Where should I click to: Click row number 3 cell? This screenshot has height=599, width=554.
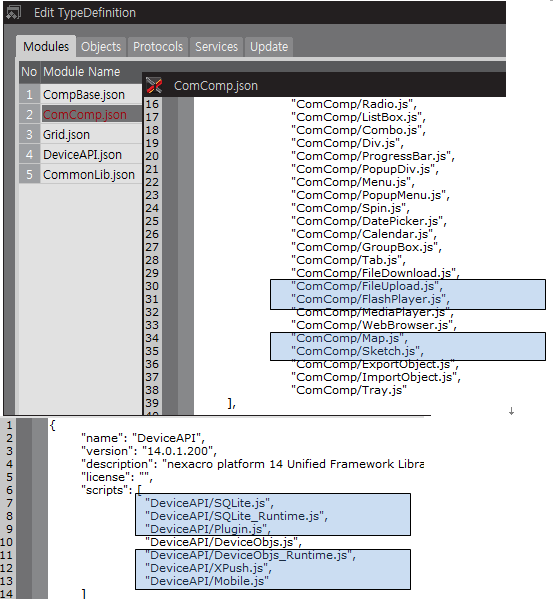coord(29,134)
